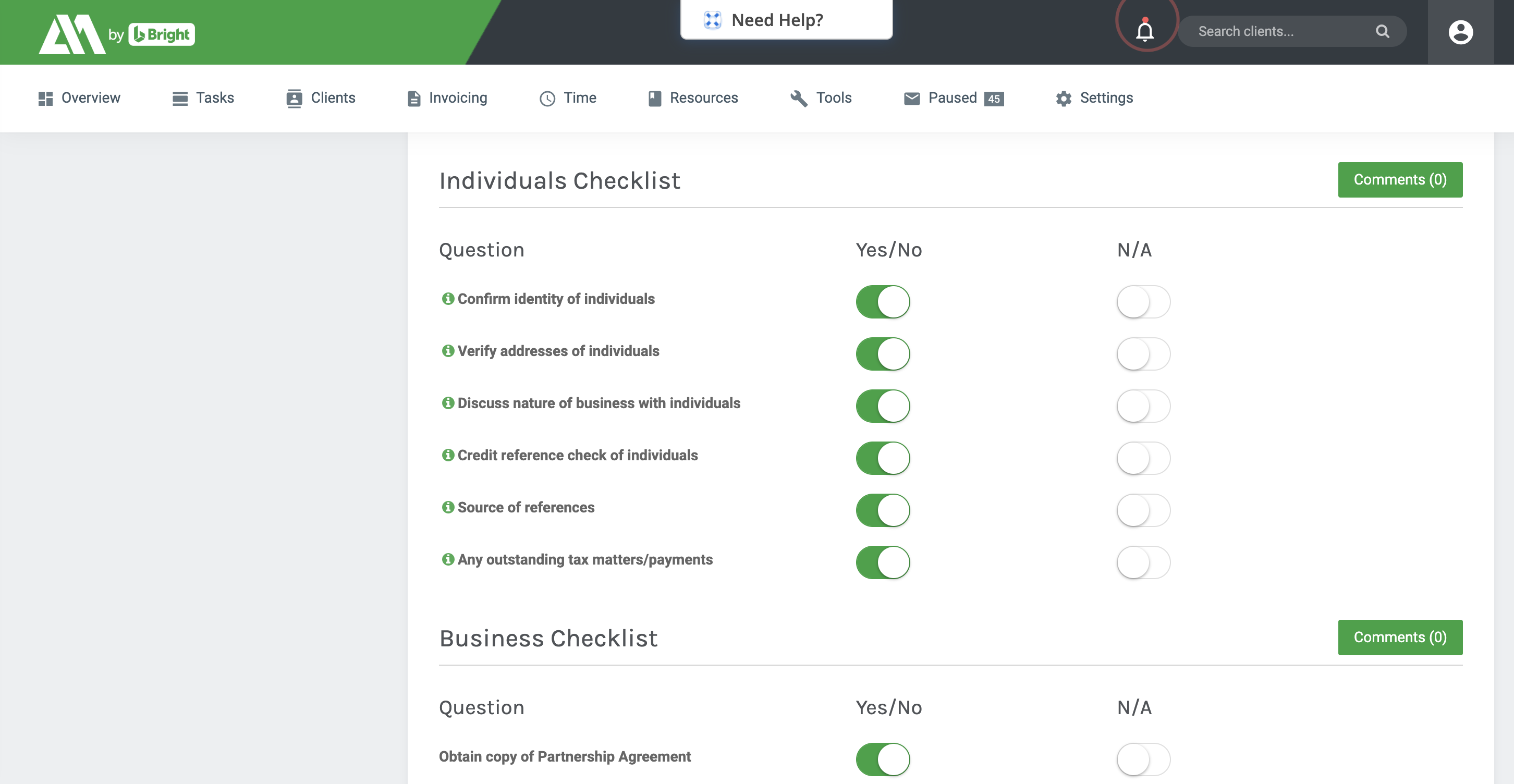Viewport: 1514px width, 784px height.
Task: Disable toggle for Obtain copy of Partnership Agreement
Action: [883, 759]
